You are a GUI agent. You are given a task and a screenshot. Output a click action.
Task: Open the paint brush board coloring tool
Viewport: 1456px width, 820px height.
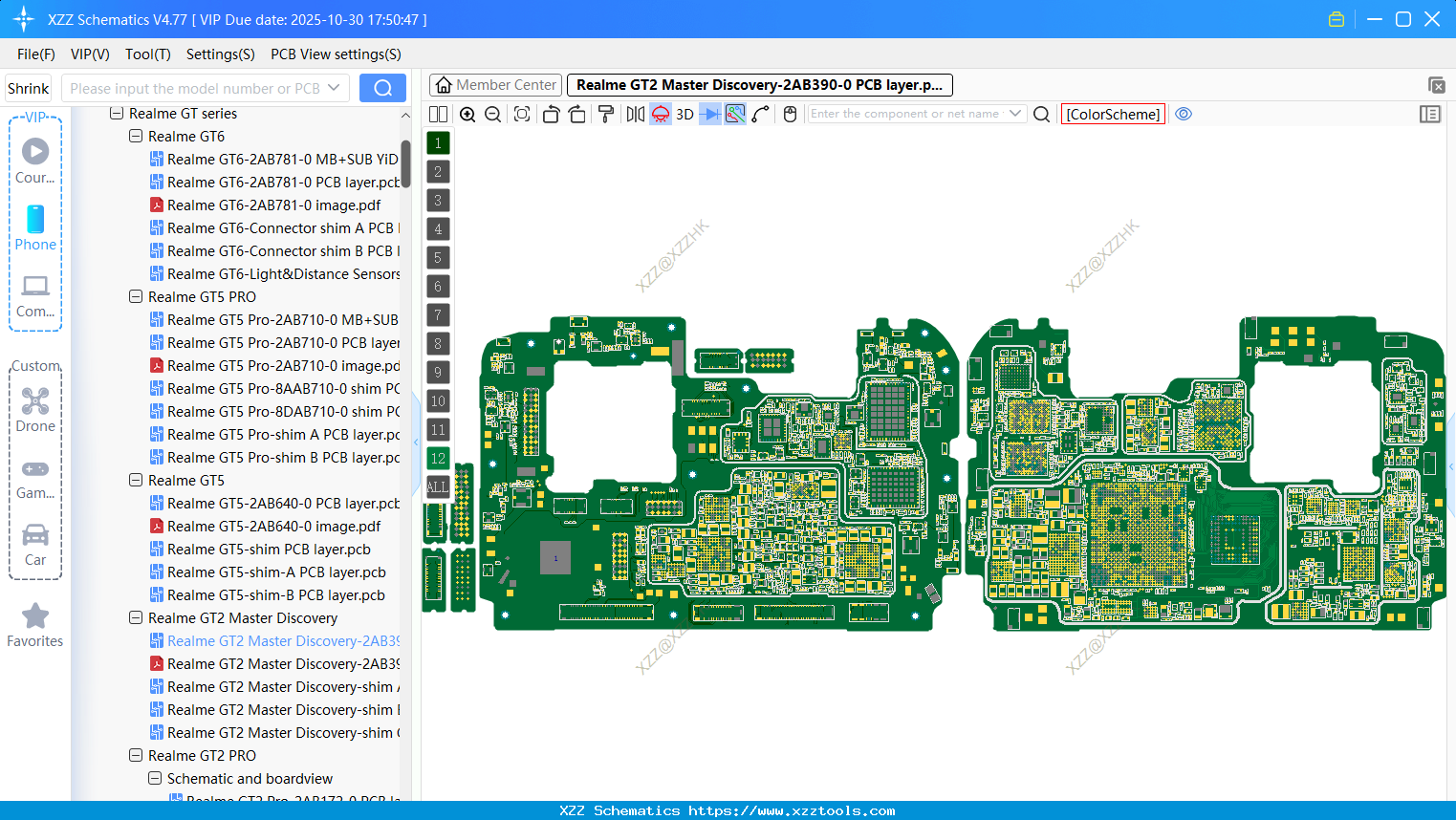(x=605, y=114)
